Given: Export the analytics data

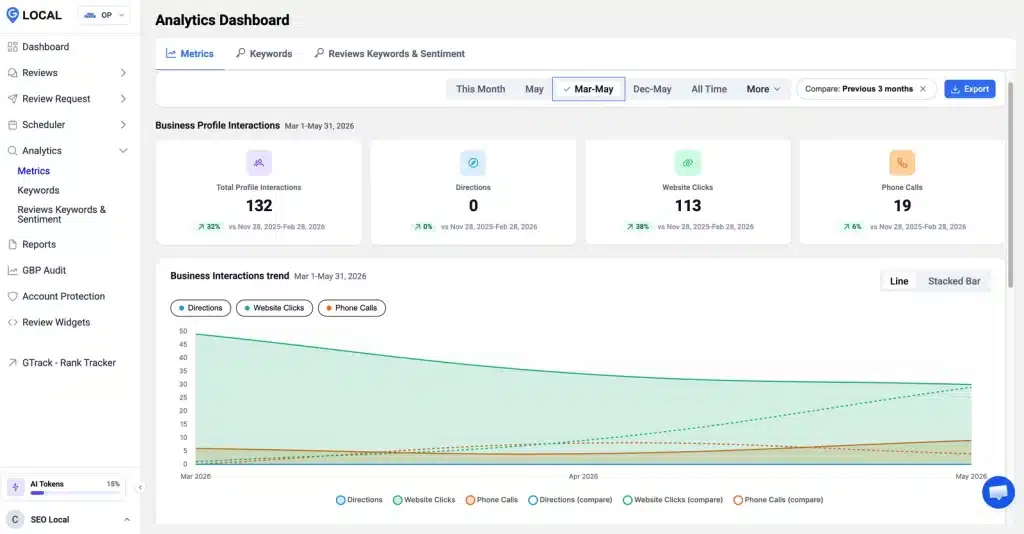Looking at the screenshot, I should coord(970,89).
